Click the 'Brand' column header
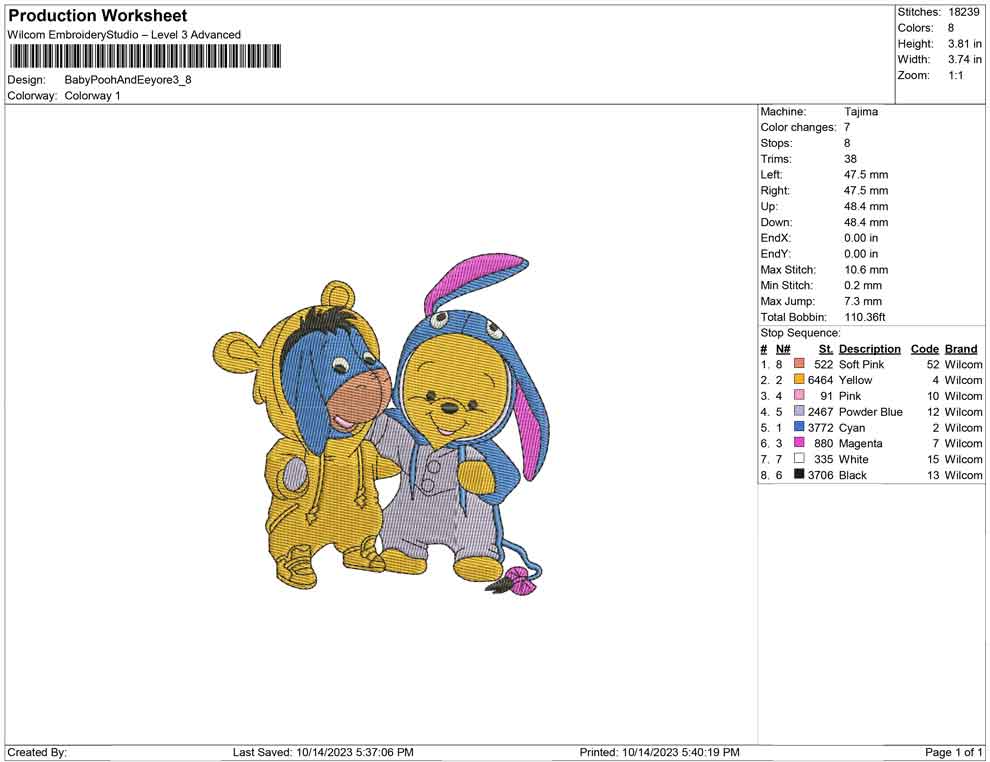990x762 pixels. pyautogui.click(x=961, y=349)
